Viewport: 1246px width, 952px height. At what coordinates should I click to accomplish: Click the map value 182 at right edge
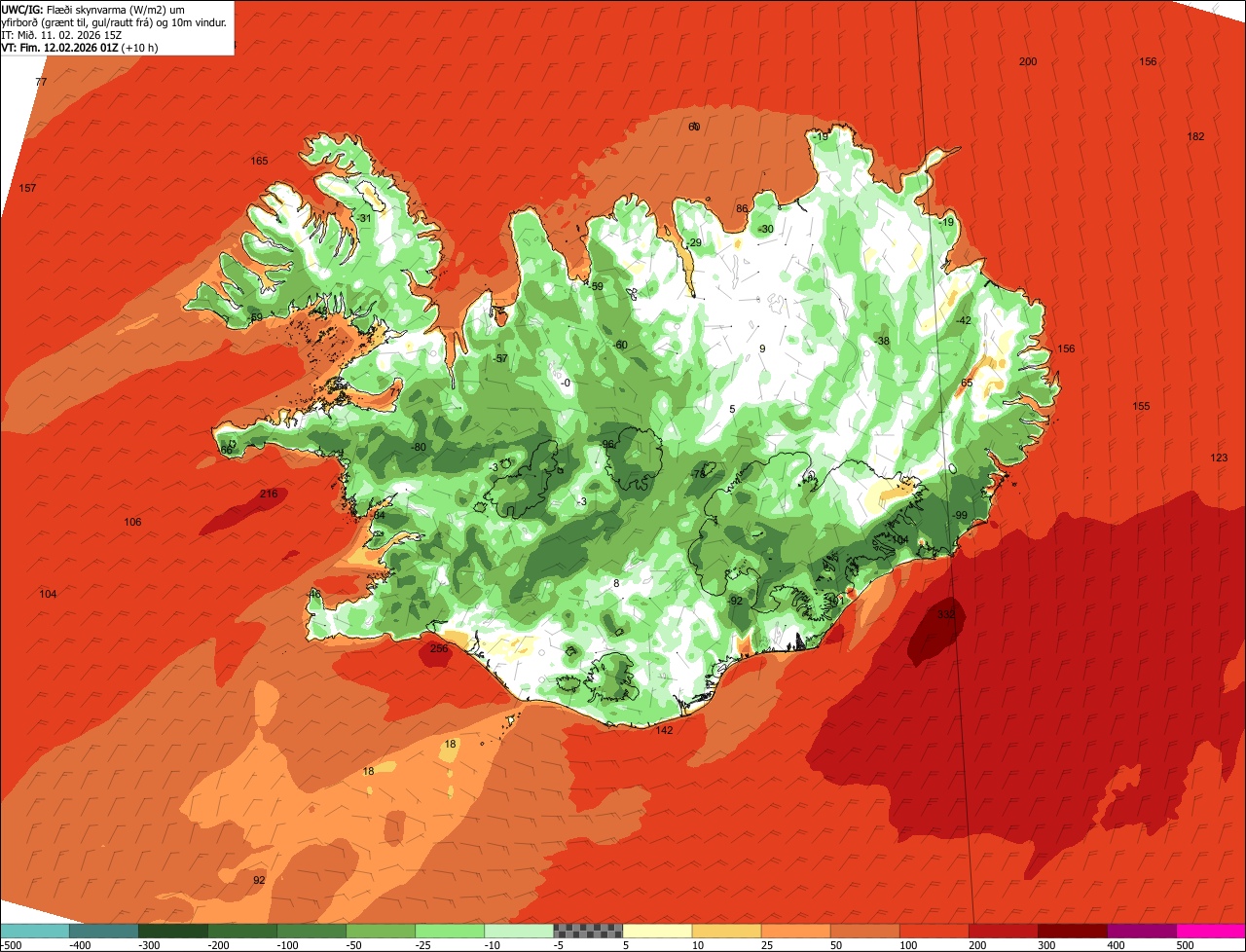coord(1195,136)
